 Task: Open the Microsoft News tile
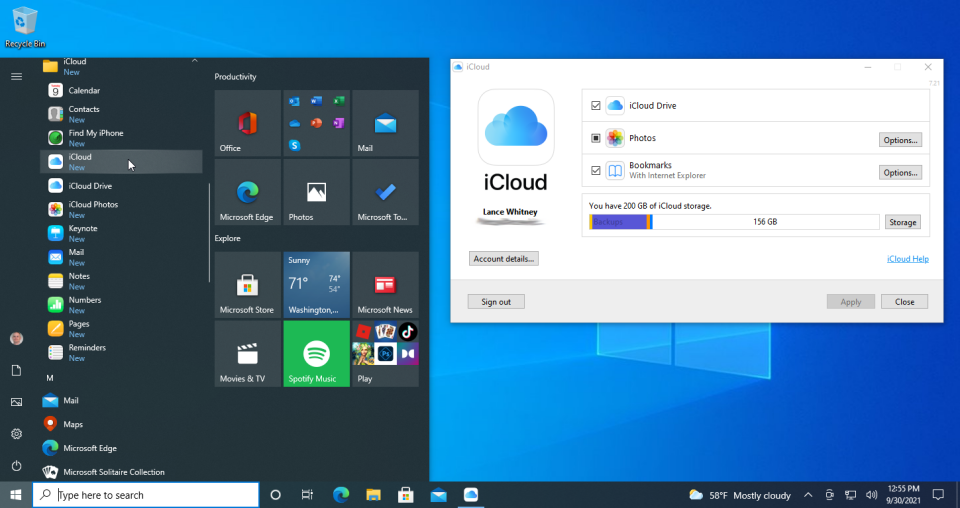(x=385, y=285)
